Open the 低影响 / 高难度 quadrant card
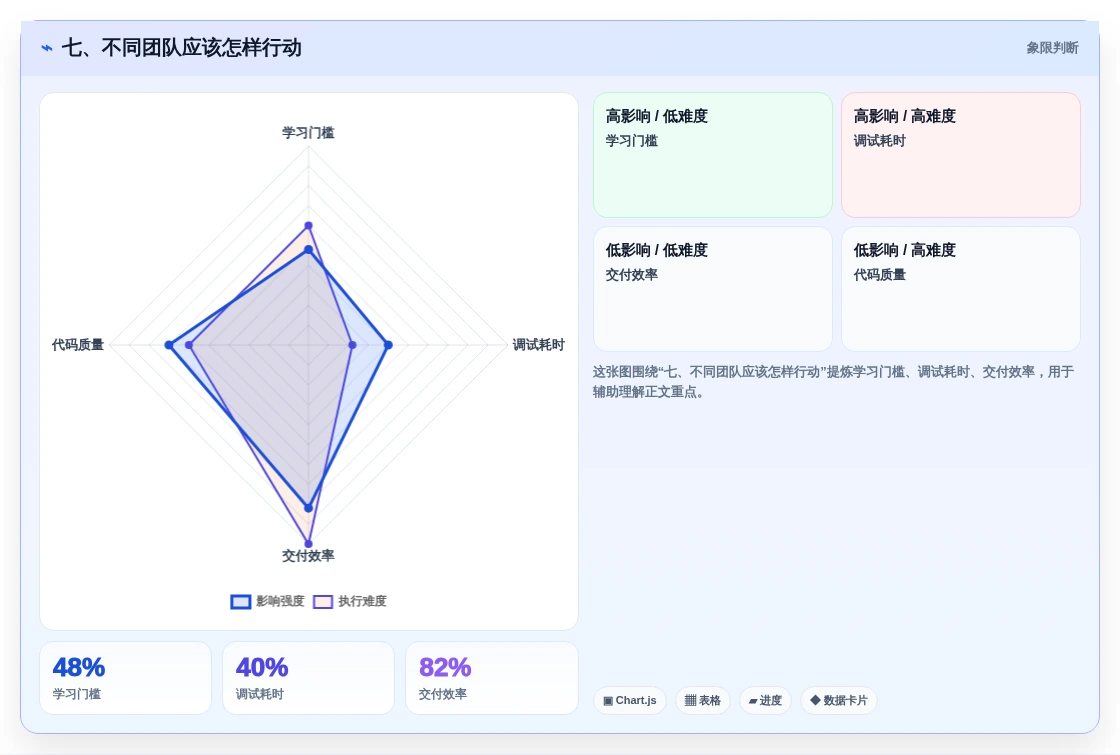 pos(961,289)
